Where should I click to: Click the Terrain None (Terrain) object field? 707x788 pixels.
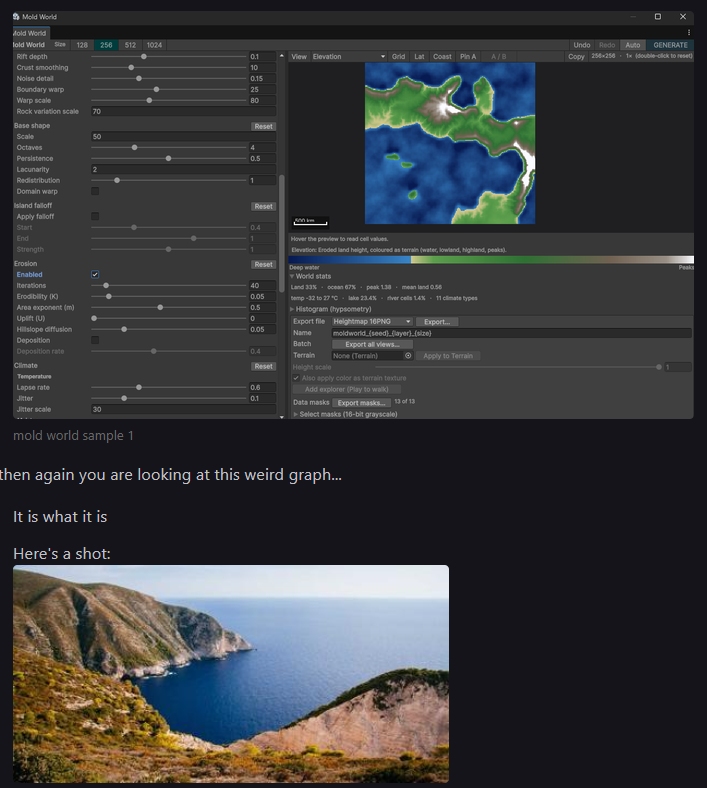pyautogui.click(x=372, y=355)
